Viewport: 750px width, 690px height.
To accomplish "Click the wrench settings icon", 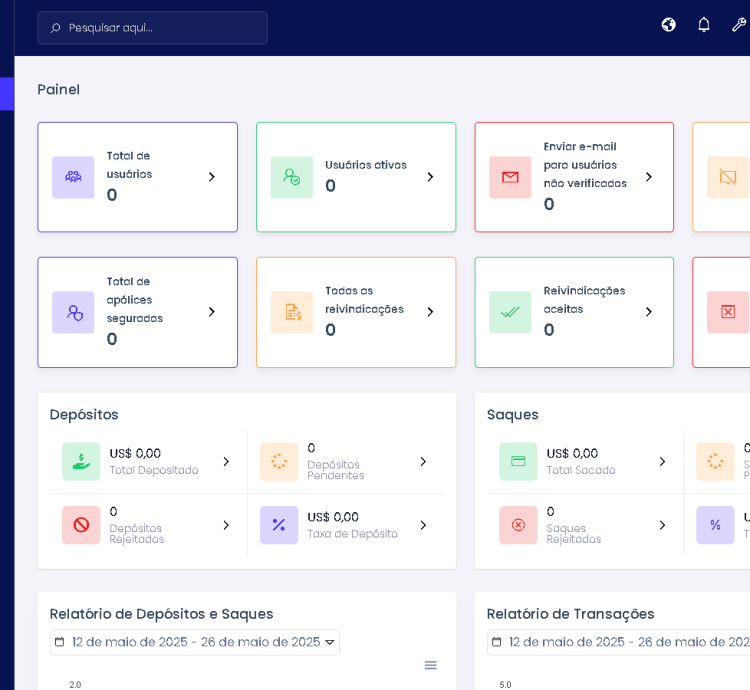I will tap(739, 25).
